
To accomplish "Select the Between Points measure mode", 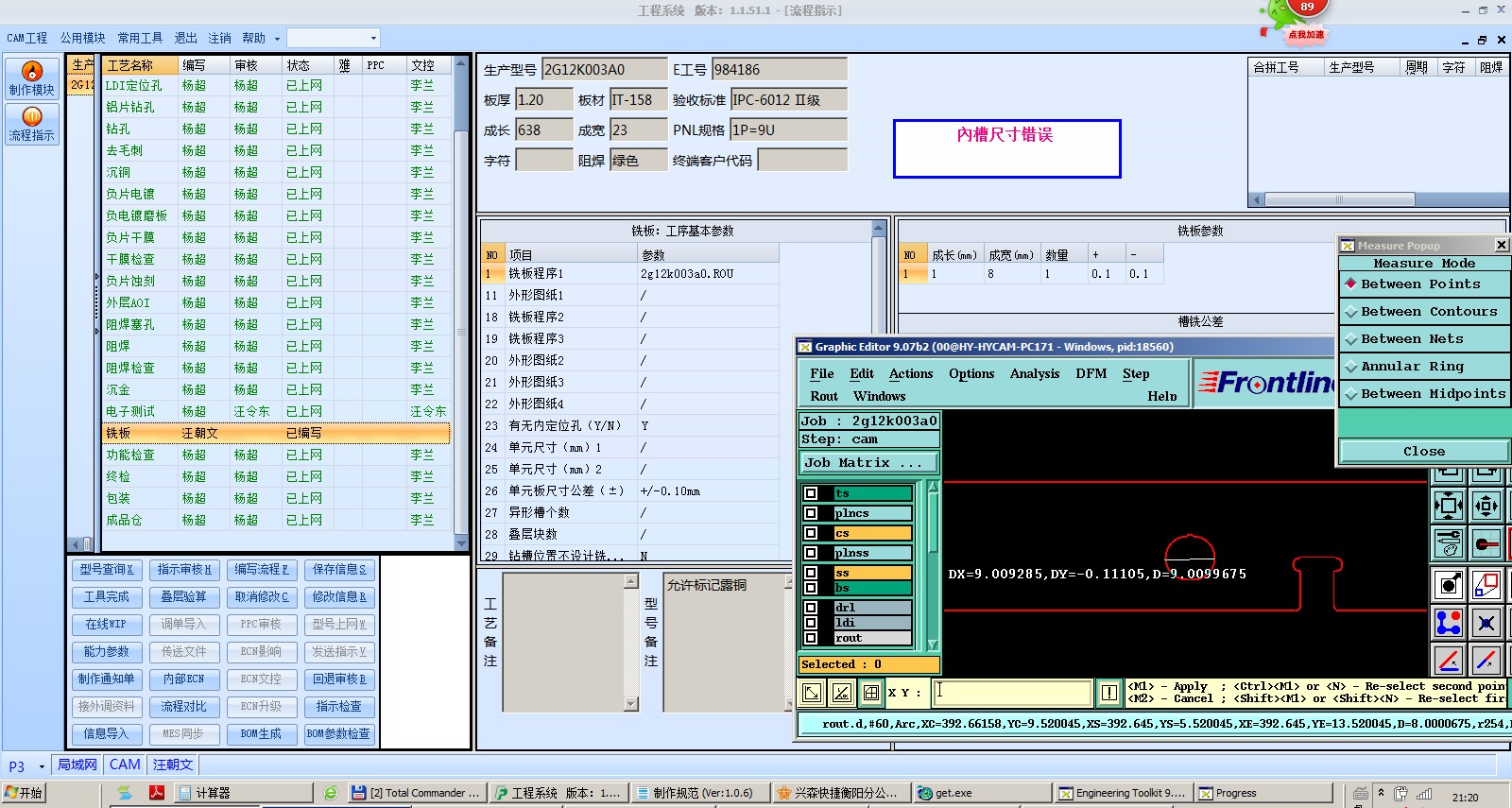I will 1424,284.
